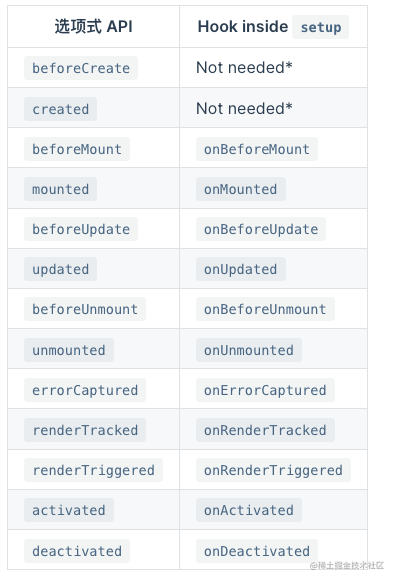Viewport: 397px width, 583px height.
Task: Click the onUnmounted hook tag
Action: click(249, 350)
